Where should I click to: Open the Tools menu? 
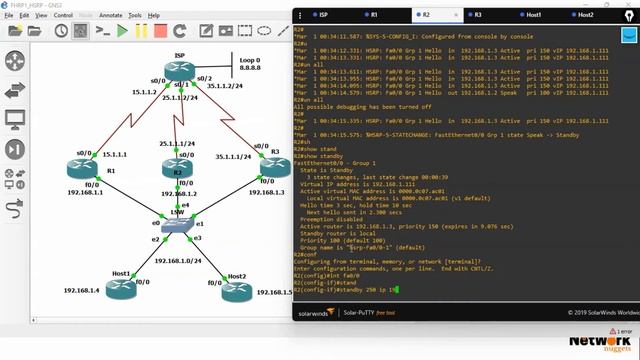[x=135, y=15]
